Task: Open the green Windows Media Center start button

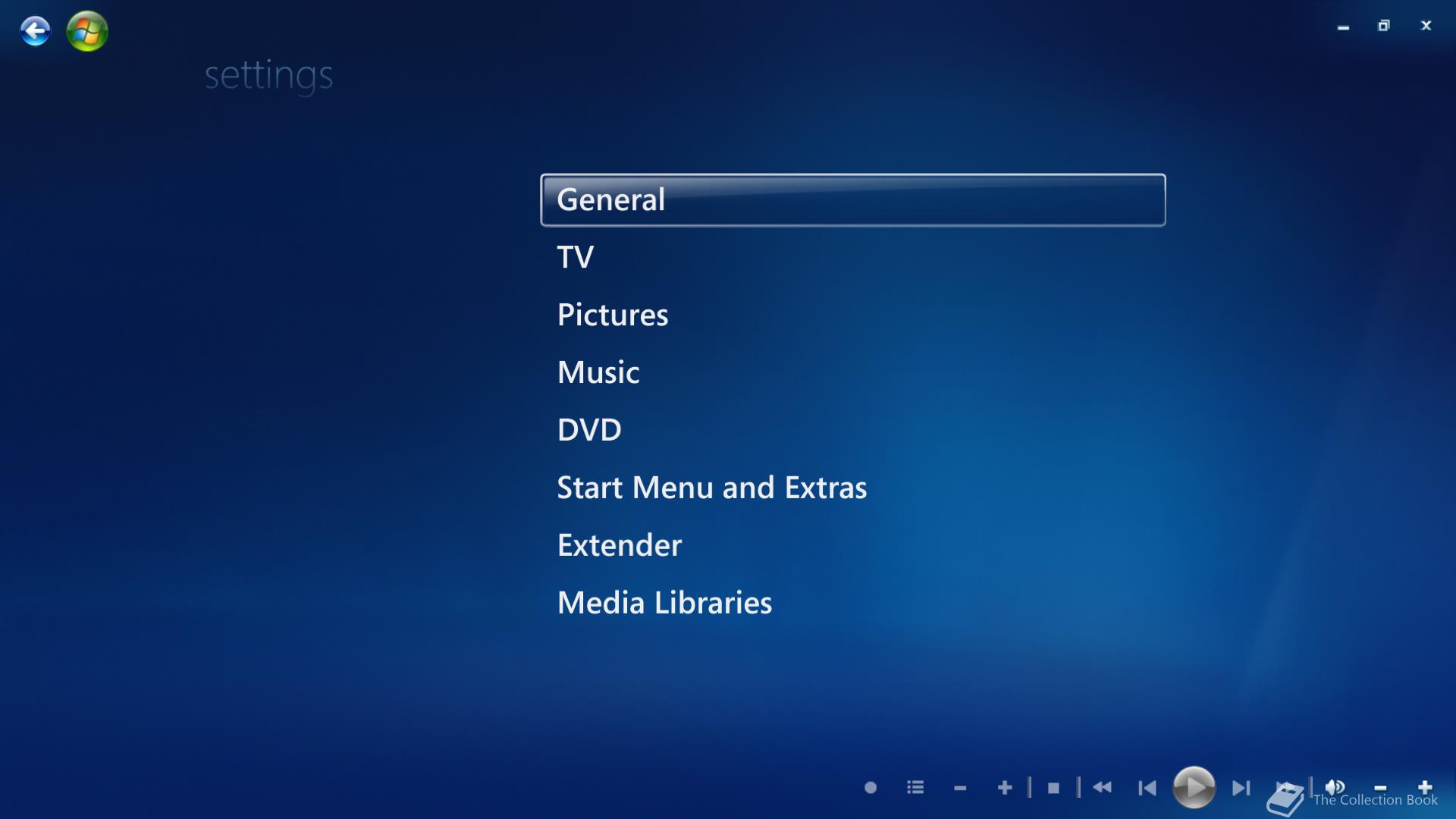Action: (87, 31)
